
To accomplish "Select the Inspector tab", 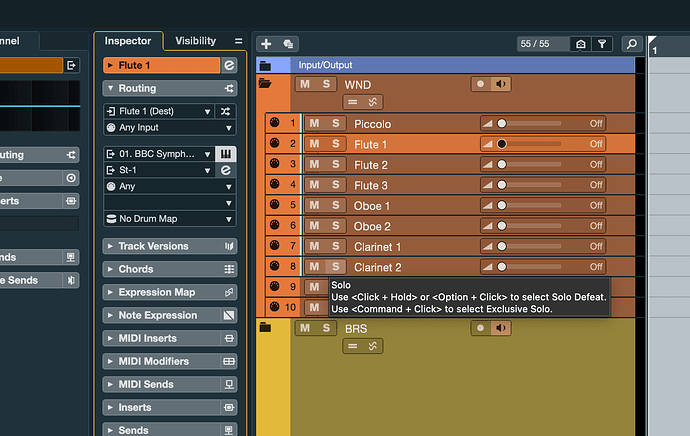I will pyautogui.click(x=128, y=41).
